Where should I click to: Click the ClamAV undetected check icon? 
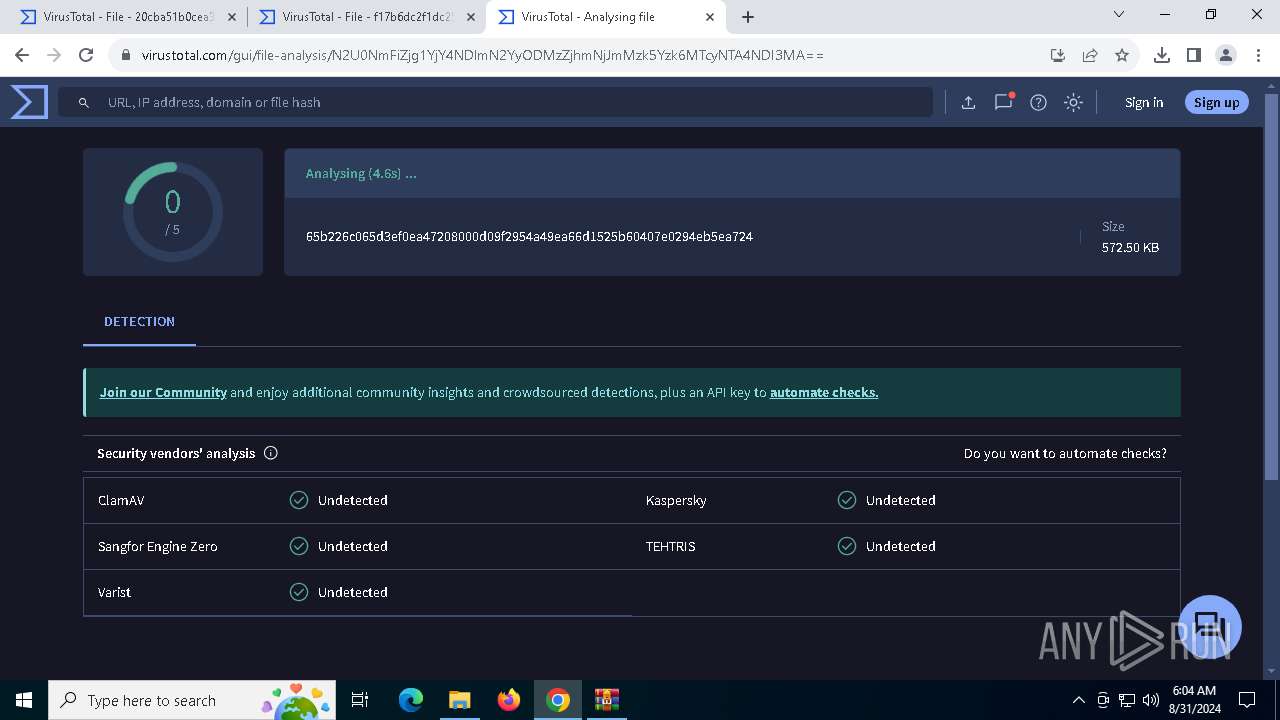click(299, 500)
